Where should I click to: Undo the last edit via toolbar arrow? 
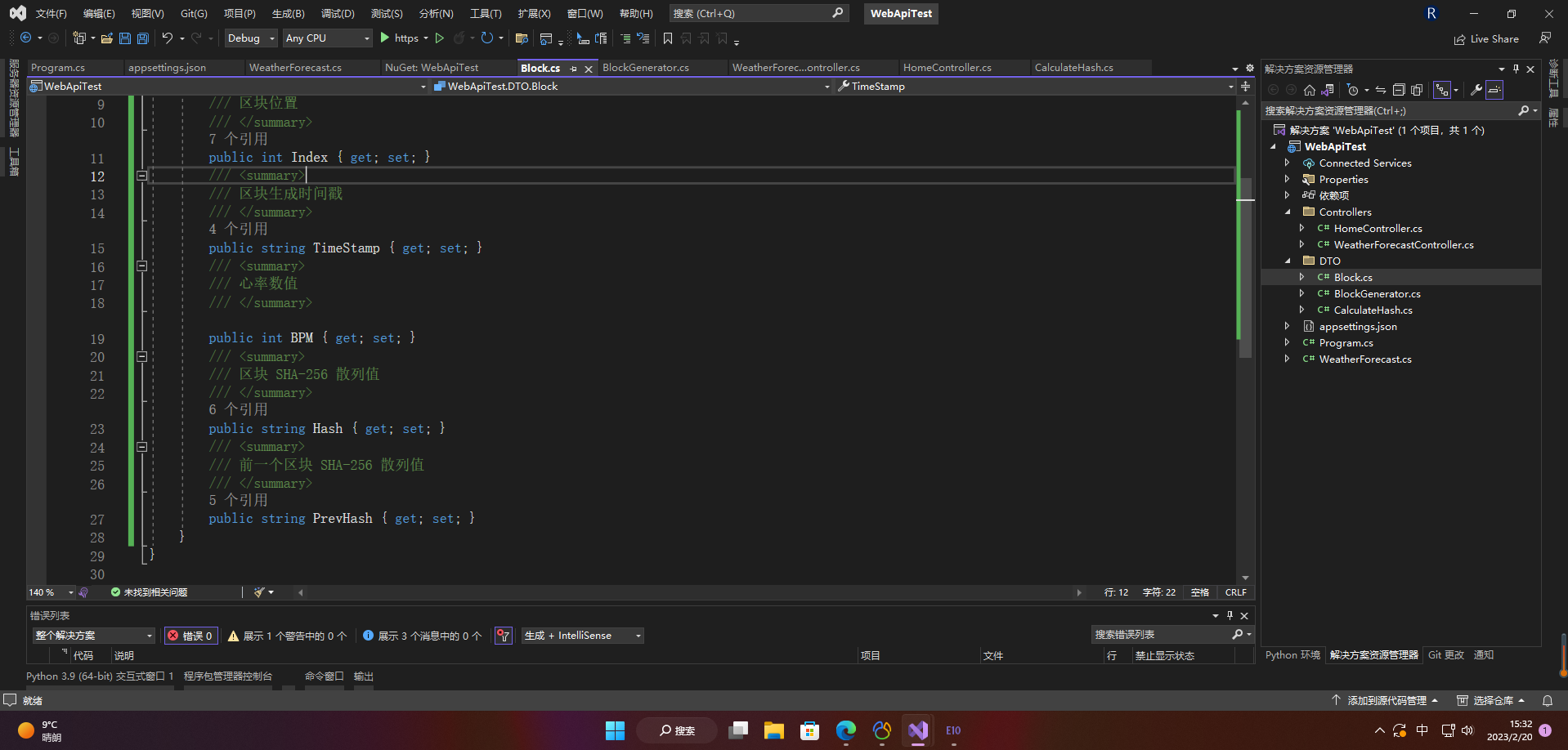pos(168,38)
